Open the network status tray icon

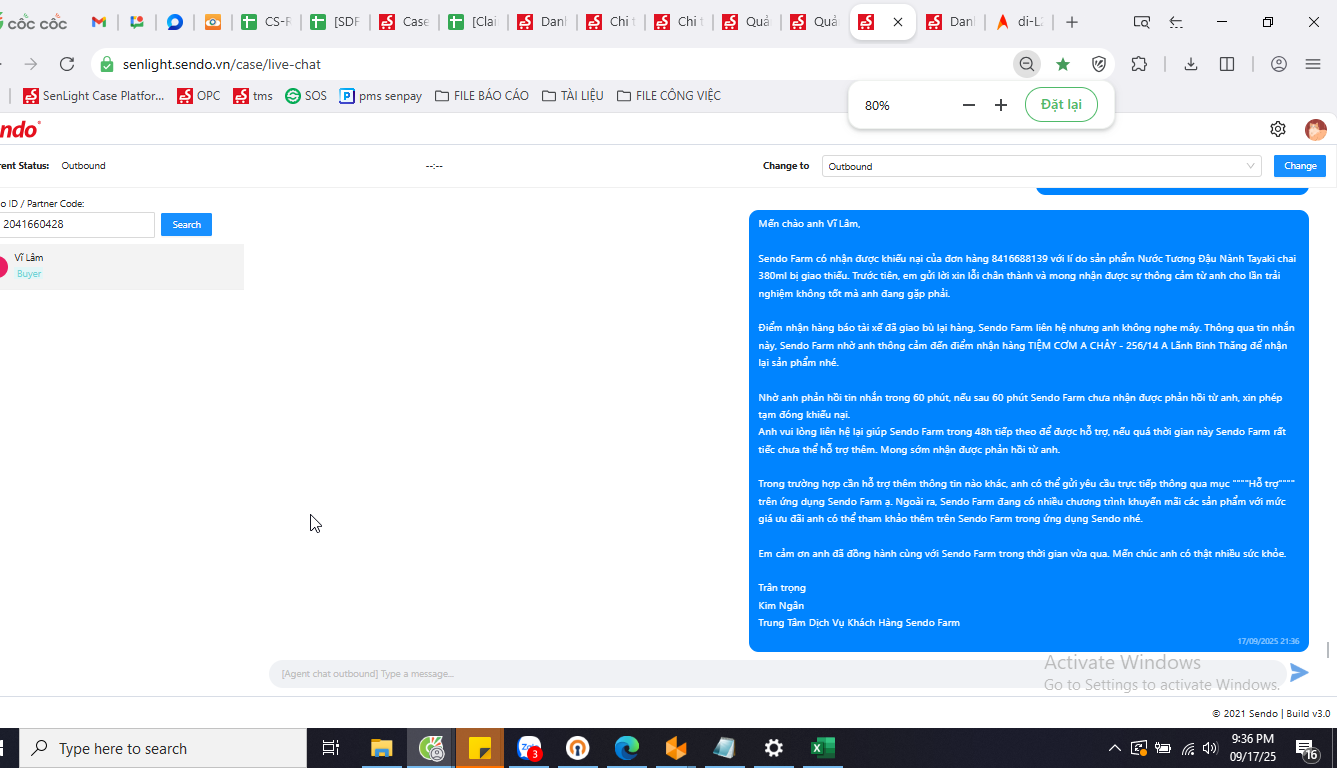point(1188,748)
